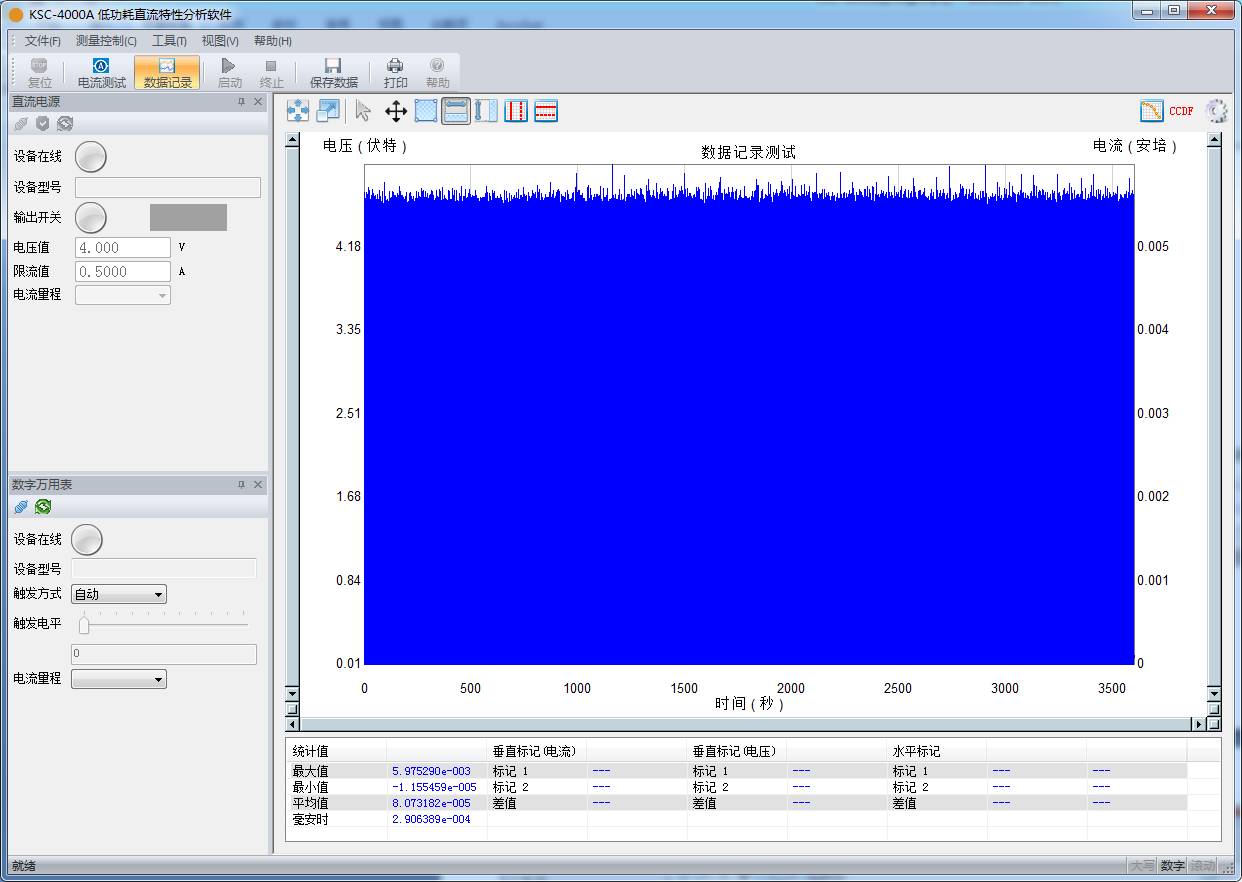The width and height of the screenshot is (1242, 882).
Task: Click the 电压值 field showing 4.000
Action: coord(123,248)
